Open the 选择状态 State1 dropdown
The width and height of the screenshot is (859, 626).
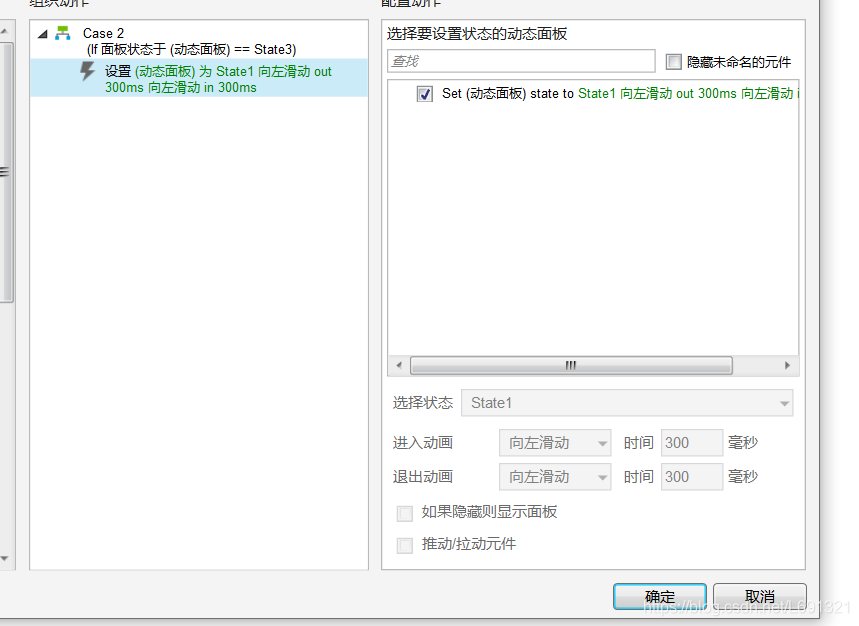coord(627,403)
